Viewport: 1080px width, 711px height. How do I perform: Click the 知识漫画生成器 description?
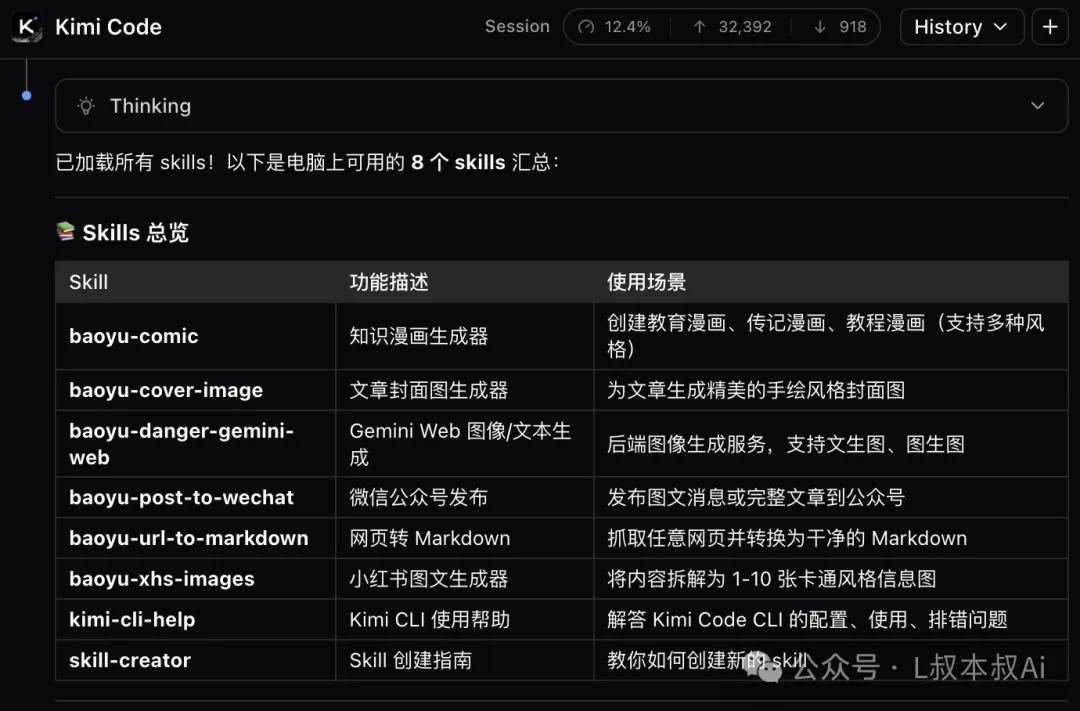pyautogui.click(x=419, y=336)
